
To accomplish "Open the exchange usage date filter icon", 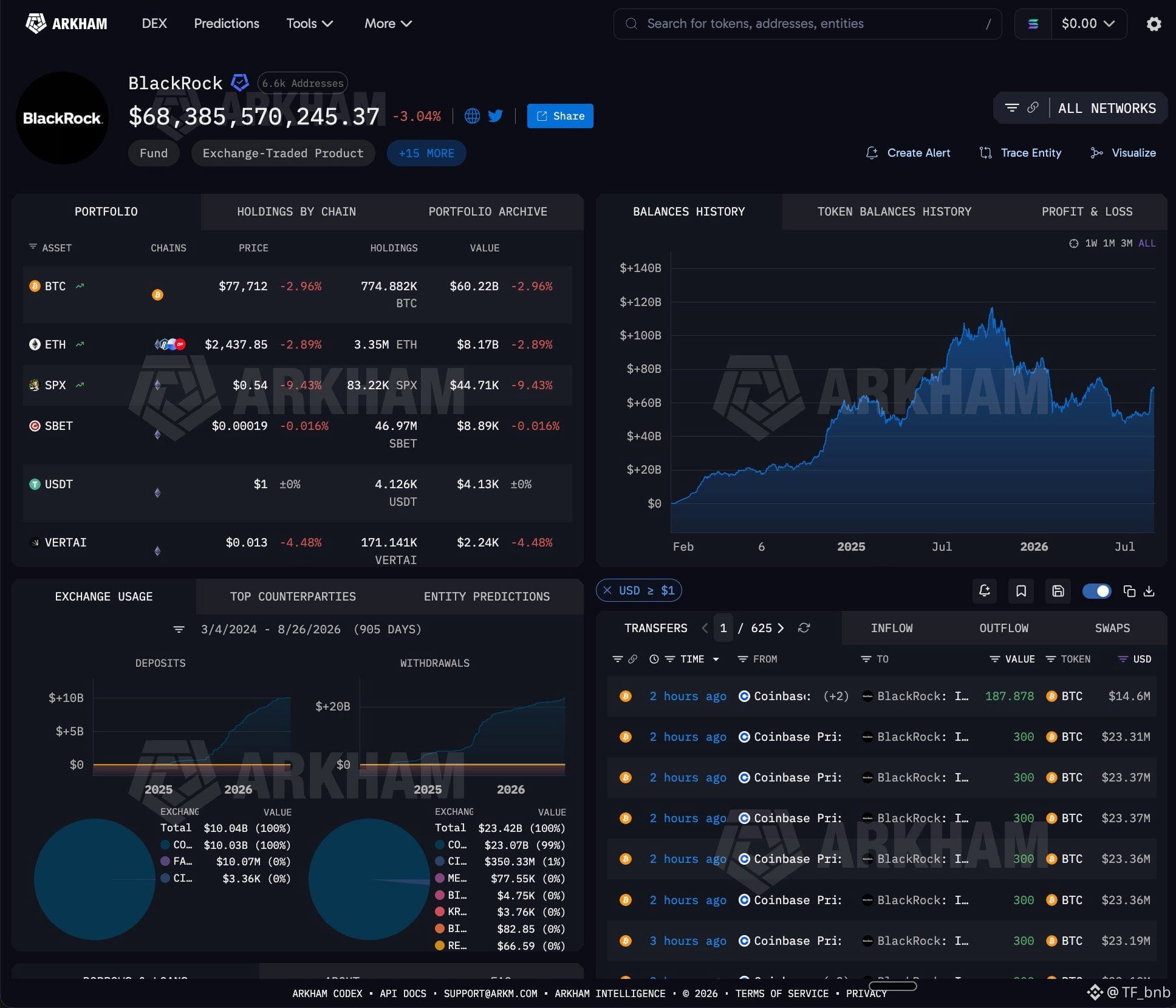I will coord(179,629).
